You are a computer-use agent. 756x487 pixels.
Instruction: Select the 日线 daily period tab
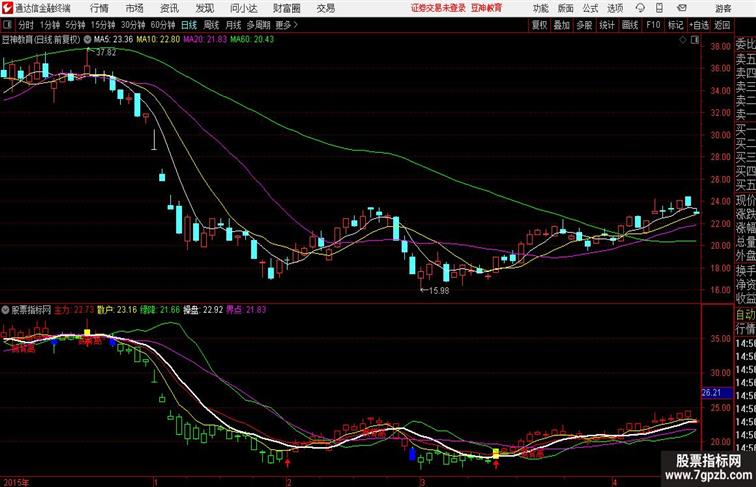189,25
